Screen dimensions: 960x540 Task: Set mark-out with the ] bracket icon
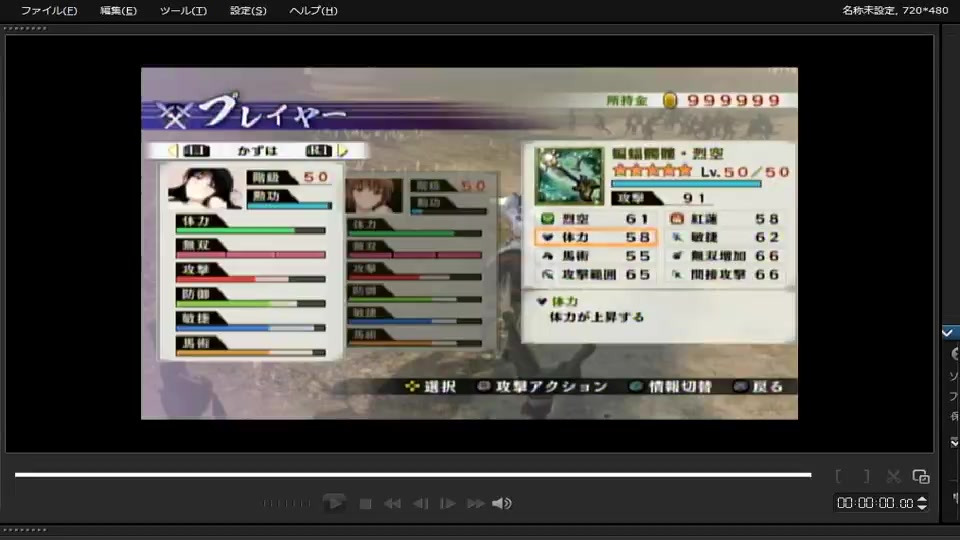point(866,476)
